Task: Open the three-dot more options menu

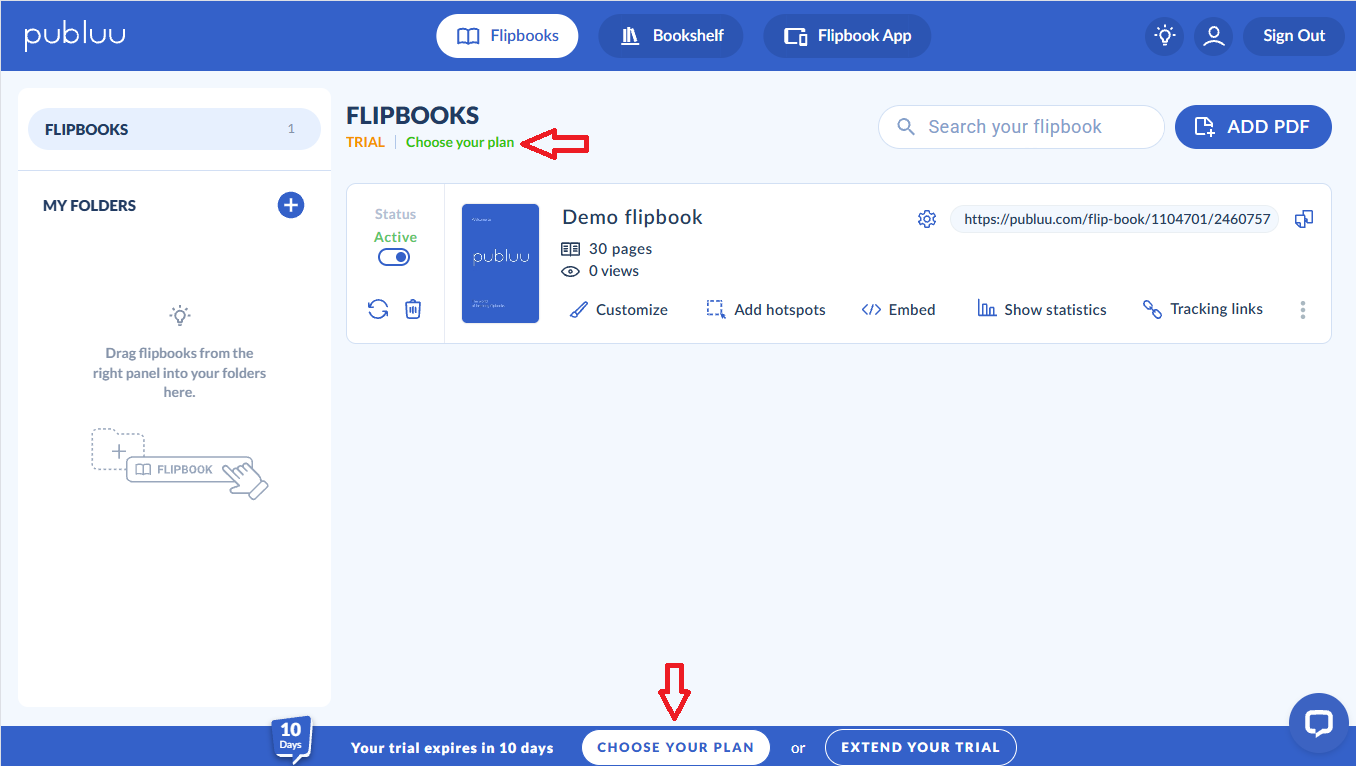Action: 1302,310
